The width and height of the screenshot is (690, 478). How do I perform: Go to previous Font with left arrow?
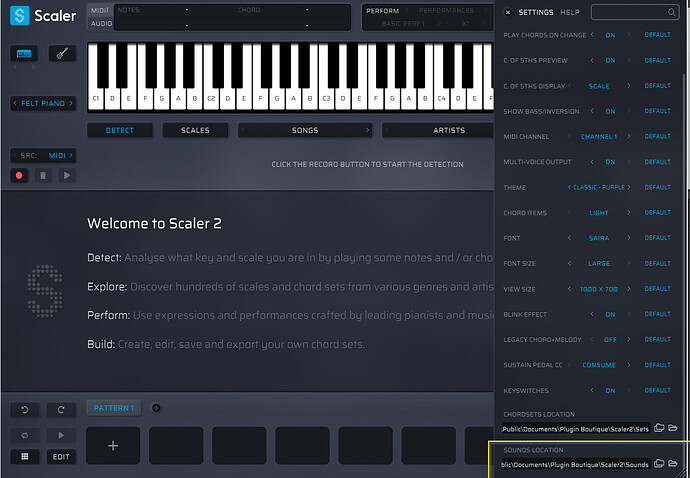pyautogui.click(x=569, y=238)
